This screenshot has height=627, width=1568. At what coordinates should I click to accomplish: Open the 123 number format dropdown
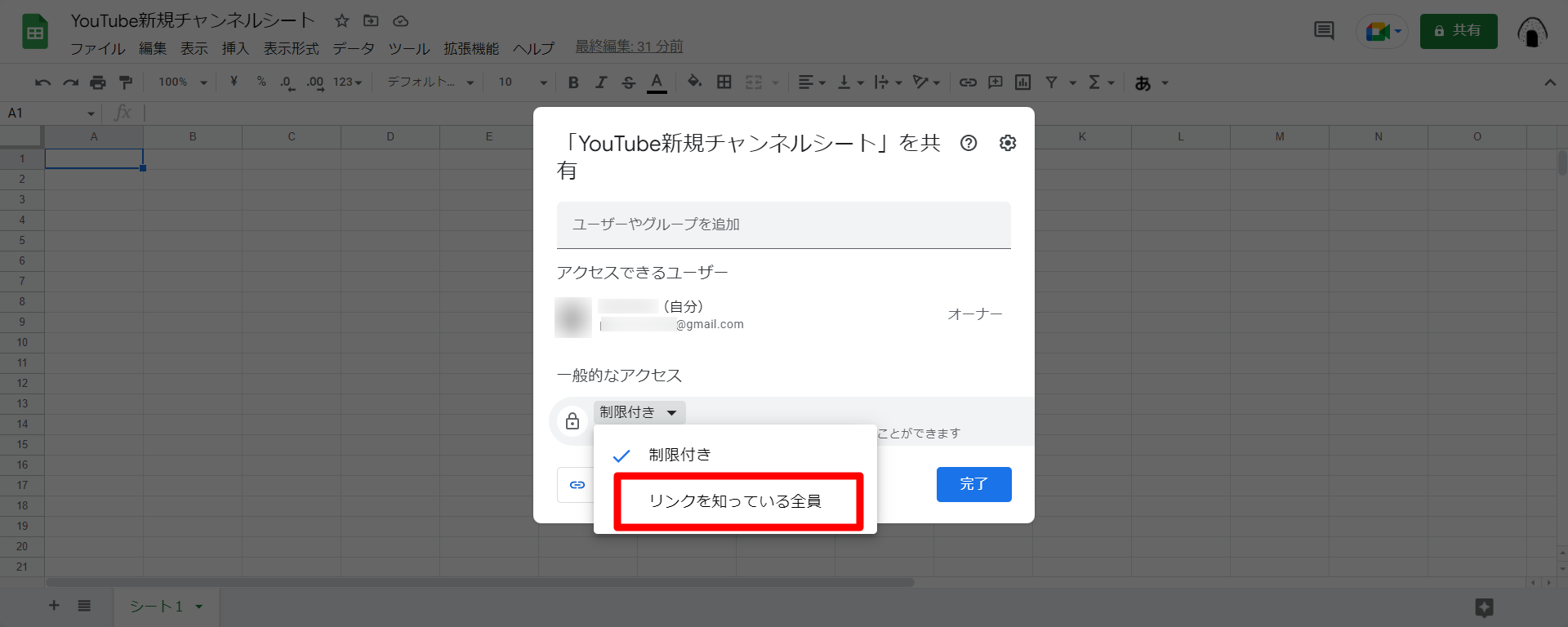click(x=348, y=82)
